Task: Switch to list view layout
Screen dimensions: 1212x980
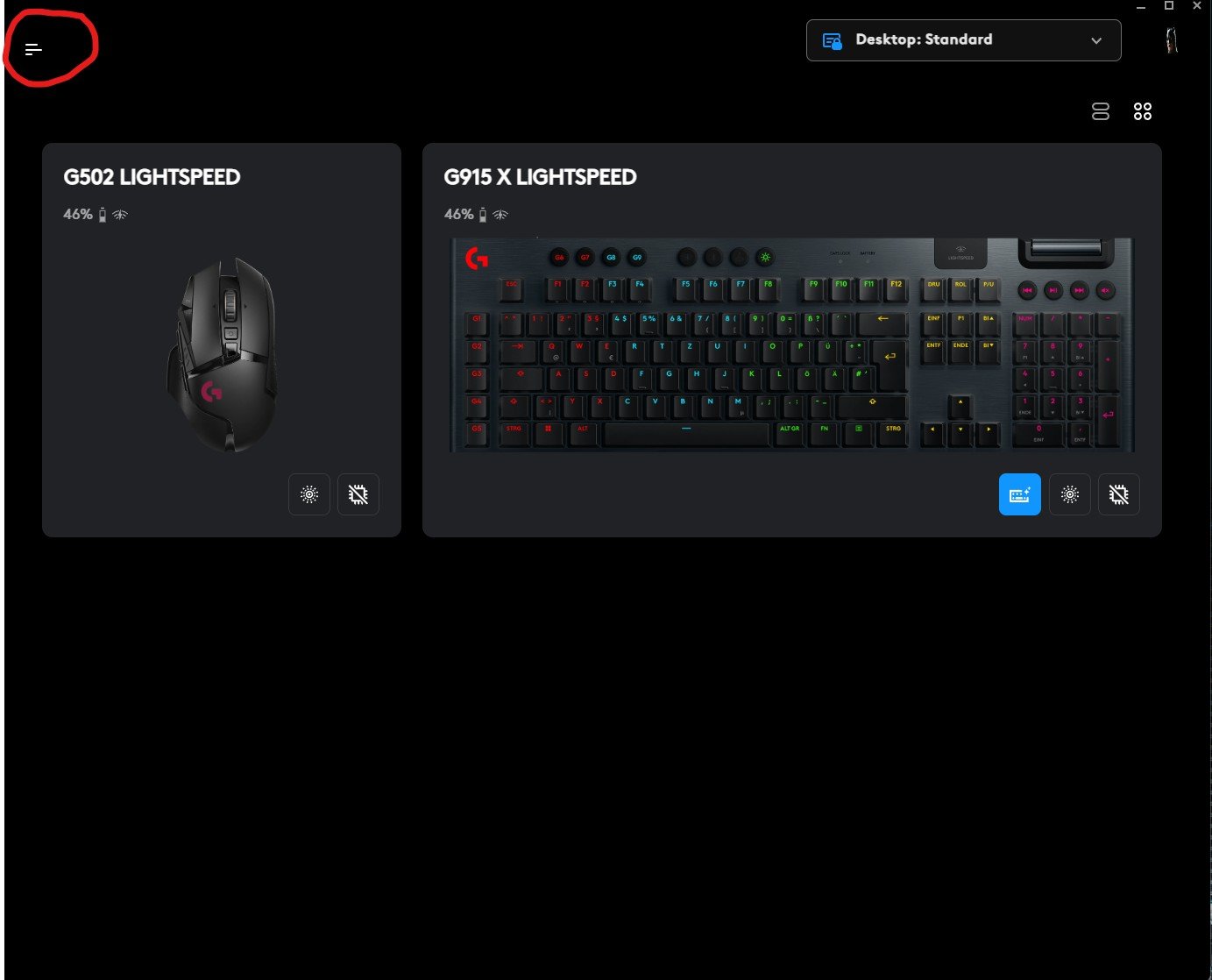Action: (x=1101, y=111)
